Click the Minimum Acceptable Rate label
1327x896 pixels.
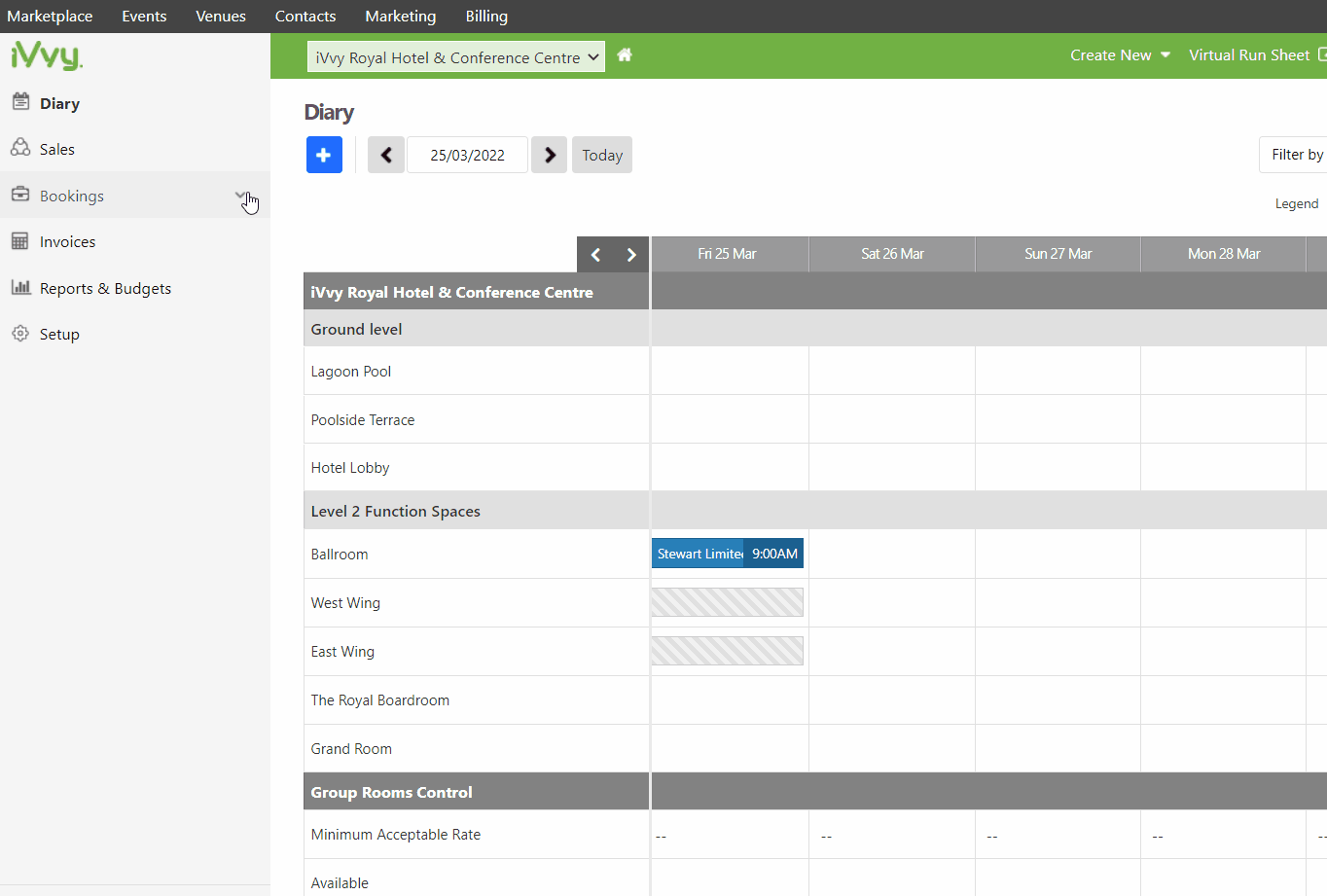396,835
